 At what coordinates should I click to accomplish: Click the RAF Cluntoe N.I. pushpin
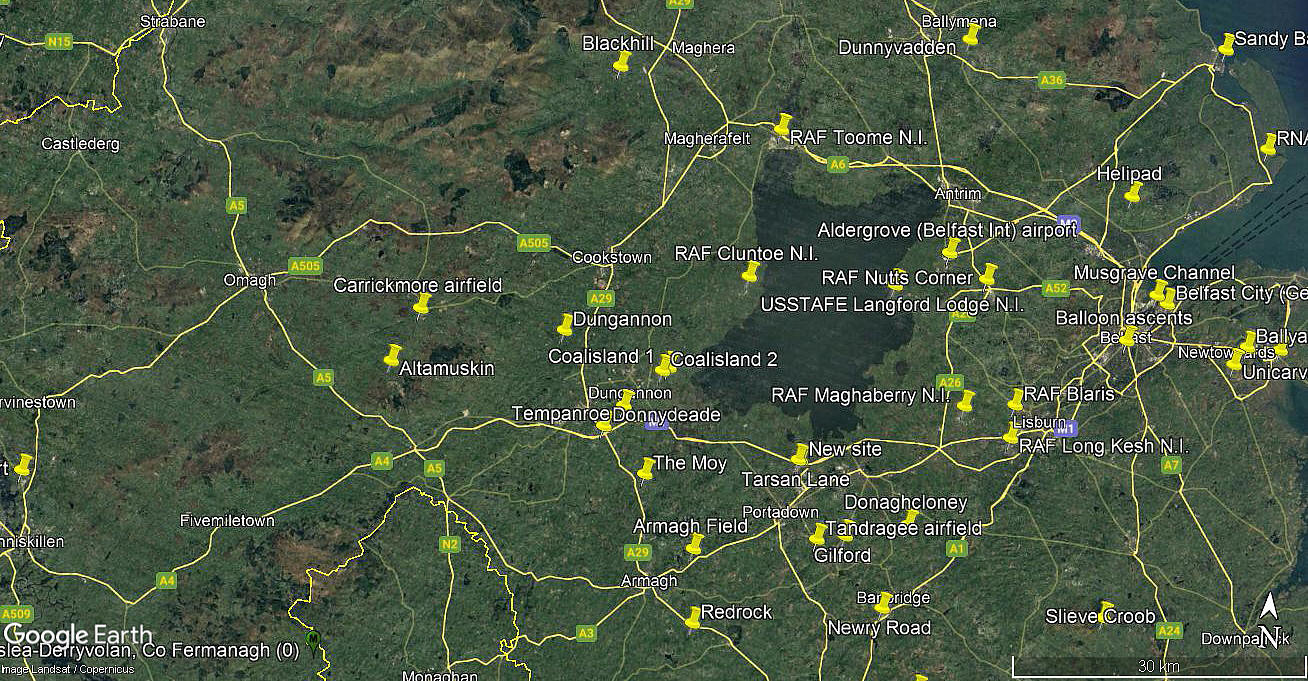(x=751, y=272)
